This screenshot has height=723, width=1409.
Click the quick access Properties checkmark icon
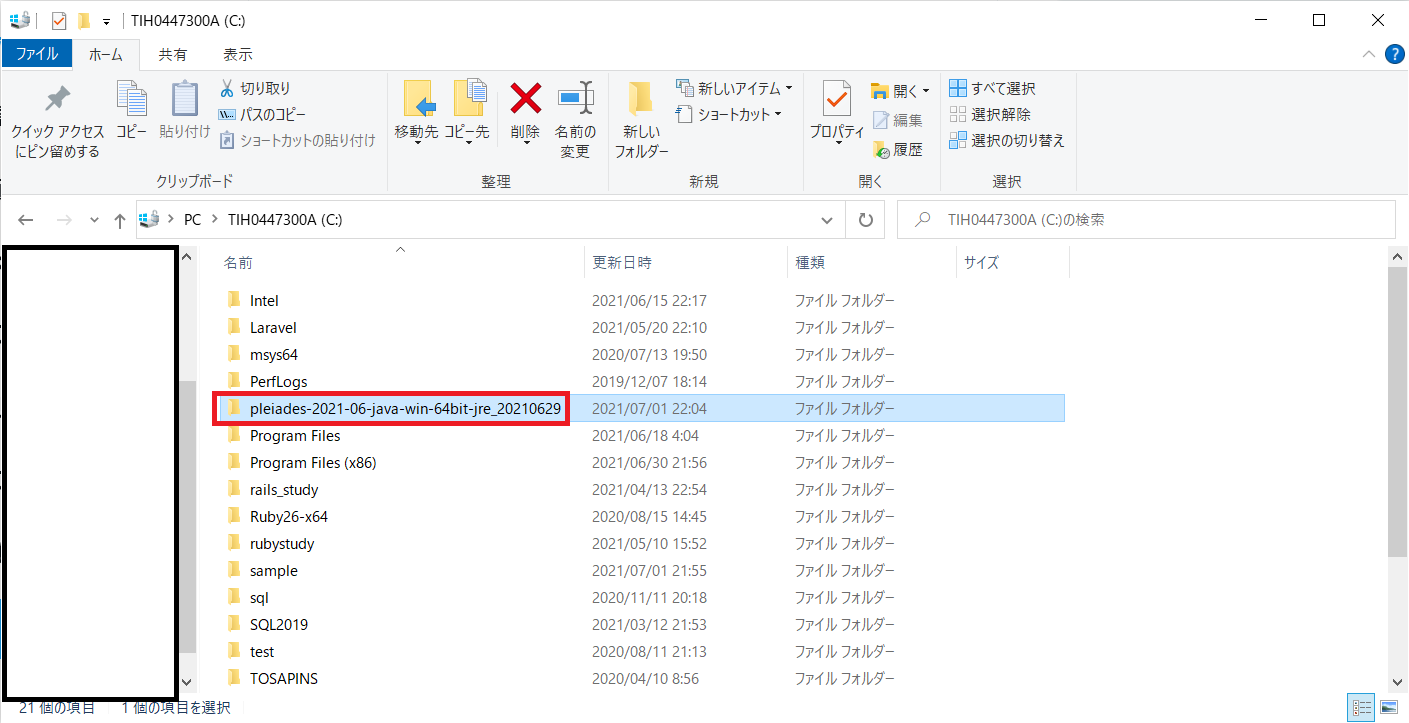click(59, 20)
